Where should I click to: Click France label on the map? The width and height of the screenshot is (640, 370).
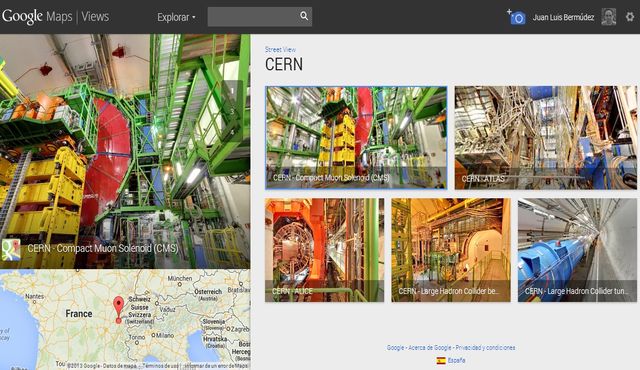click(79, 314)
